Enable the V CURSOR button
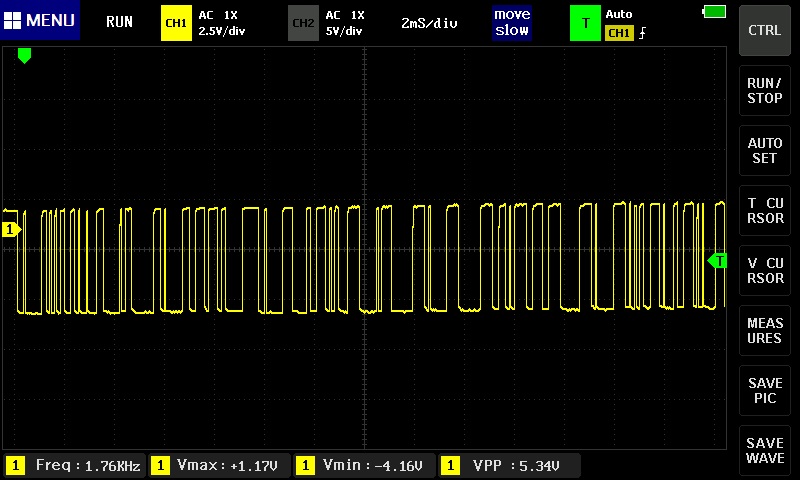Viewport: 800px width, 480px height. (765, 270)
